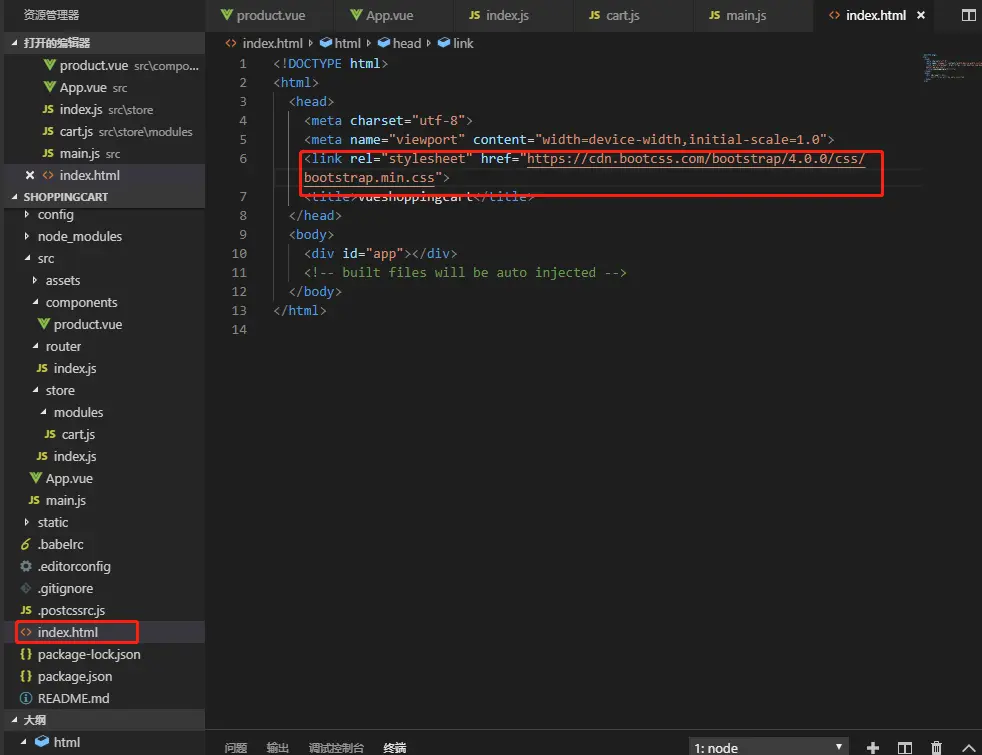Maximize the panel with up chevron

(968, 747)
